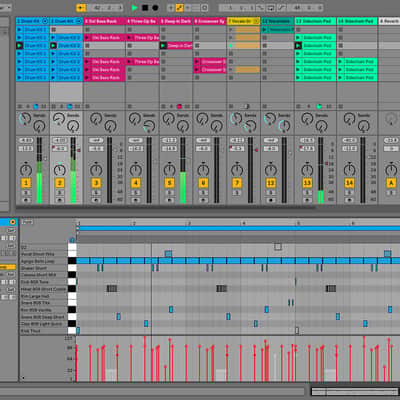The width and height of the screenshot is (400, 400).
Task: Solo track 14 with its S button
Action: pos(349,193)
